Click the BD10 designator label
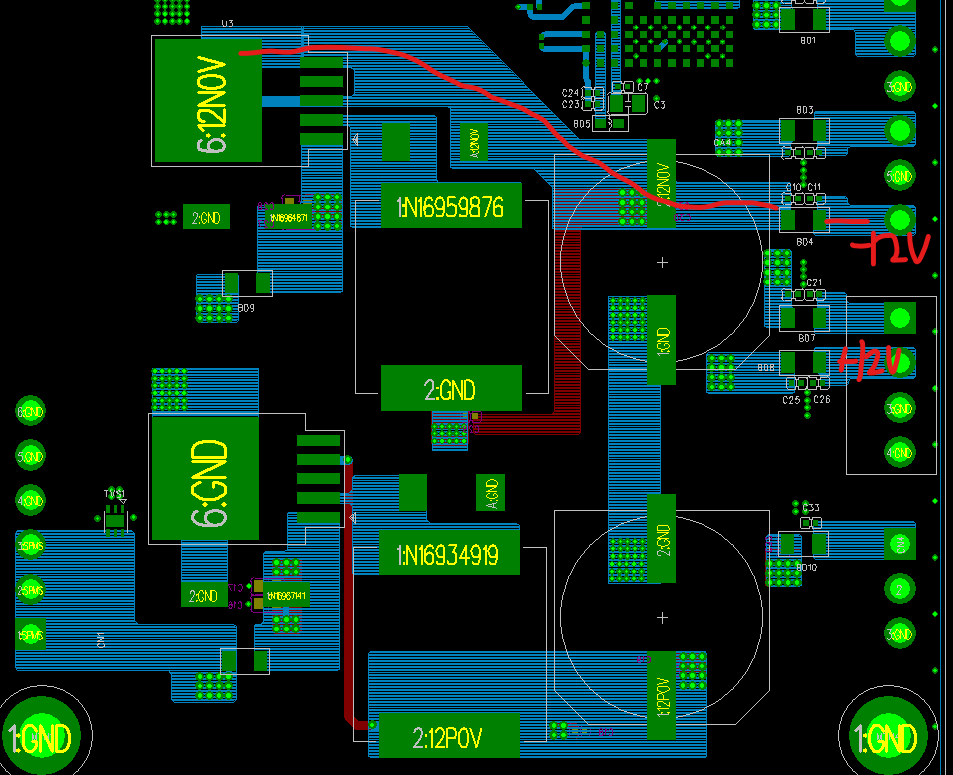The height and width of the screenshot is (775, 953). pyautogui.click(x=807, y=567)
